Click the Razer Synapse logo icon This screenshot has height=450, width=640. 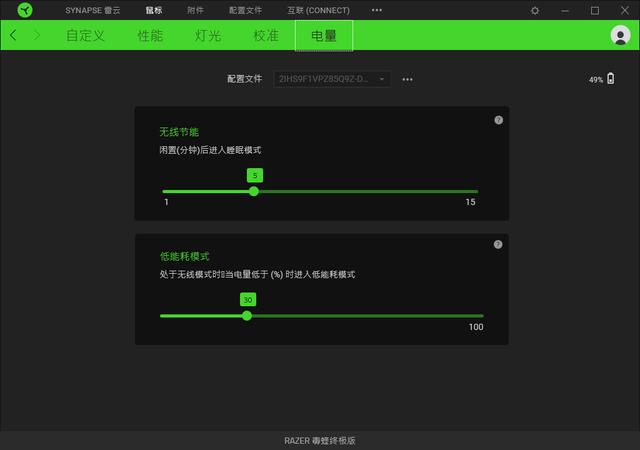click(25, 10)
